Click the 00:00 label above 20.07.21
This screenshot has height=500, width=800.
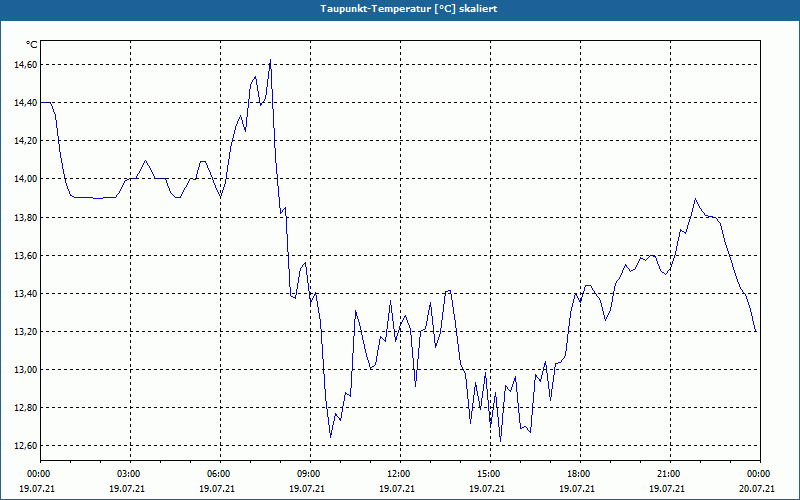(x=757, y=474)
